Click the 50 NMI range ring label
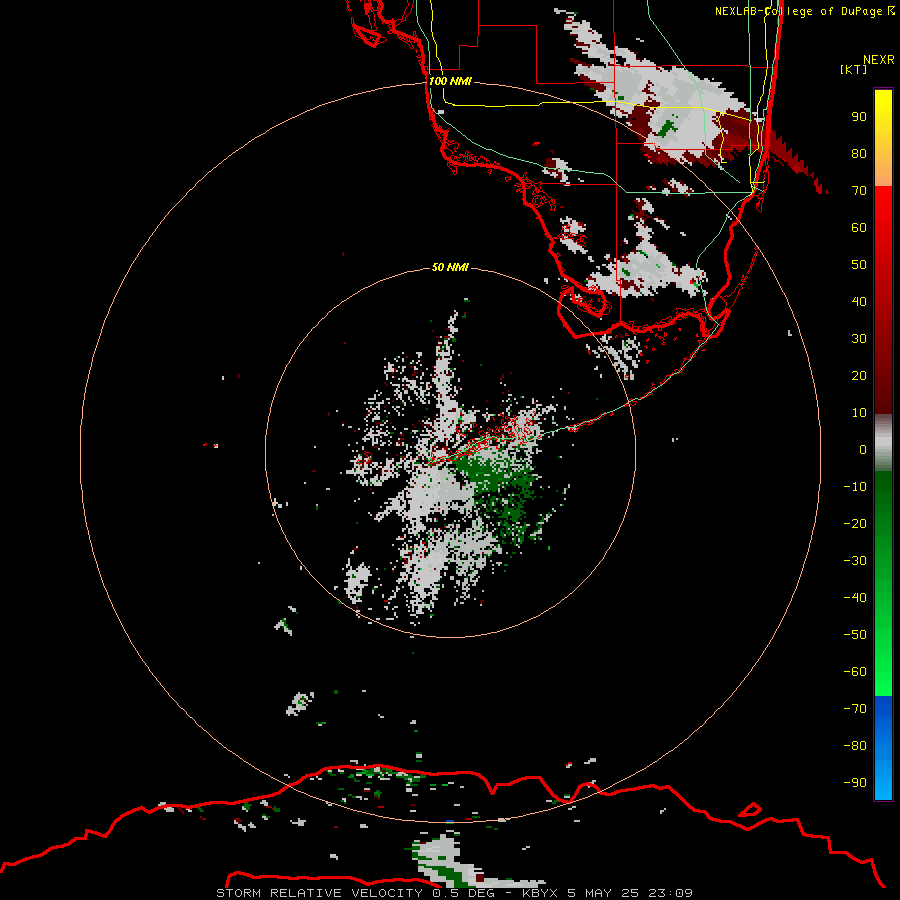 450,267
